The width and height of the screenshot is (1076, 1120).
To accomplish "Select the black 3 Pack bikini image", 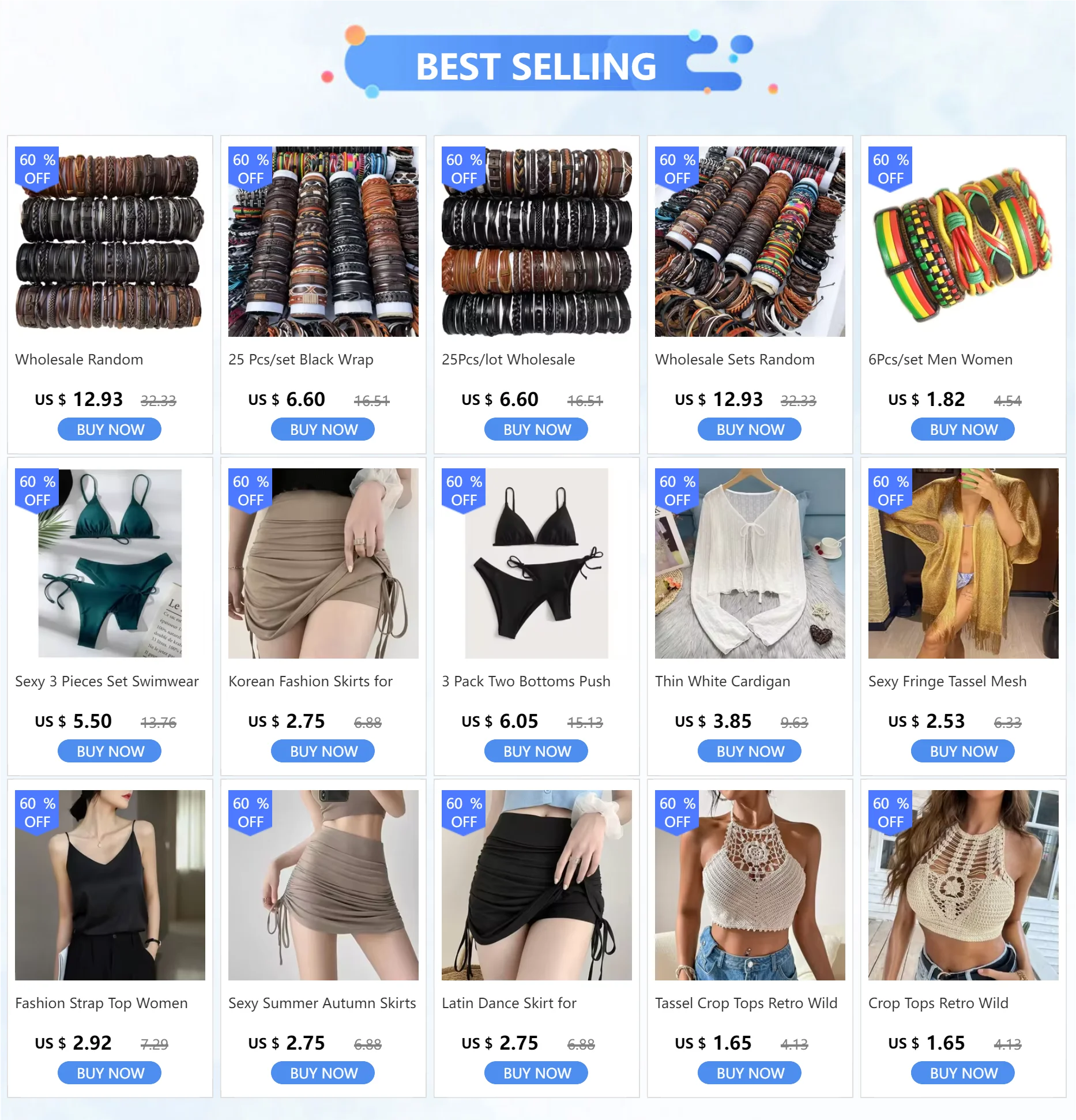I will [x=536, y=563].
